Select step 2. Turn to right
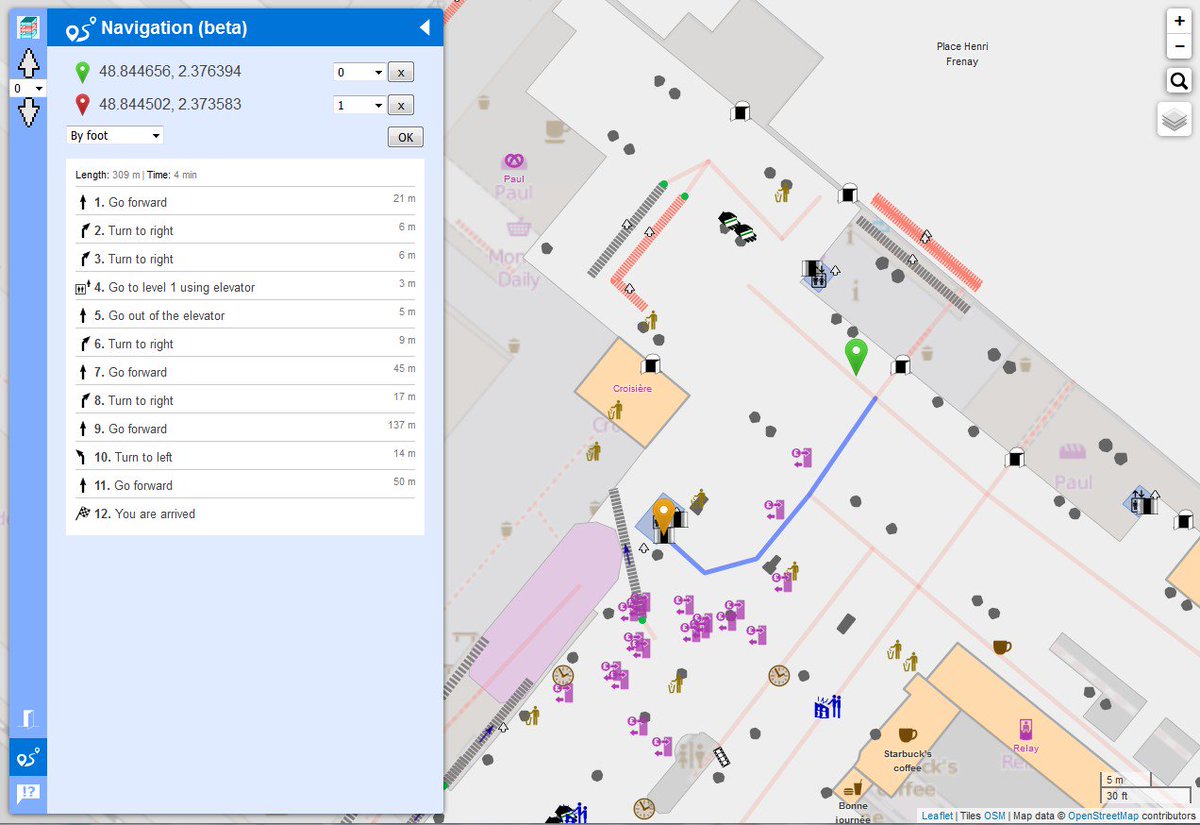Screen dimensions: 1200x825 [246, 230]
